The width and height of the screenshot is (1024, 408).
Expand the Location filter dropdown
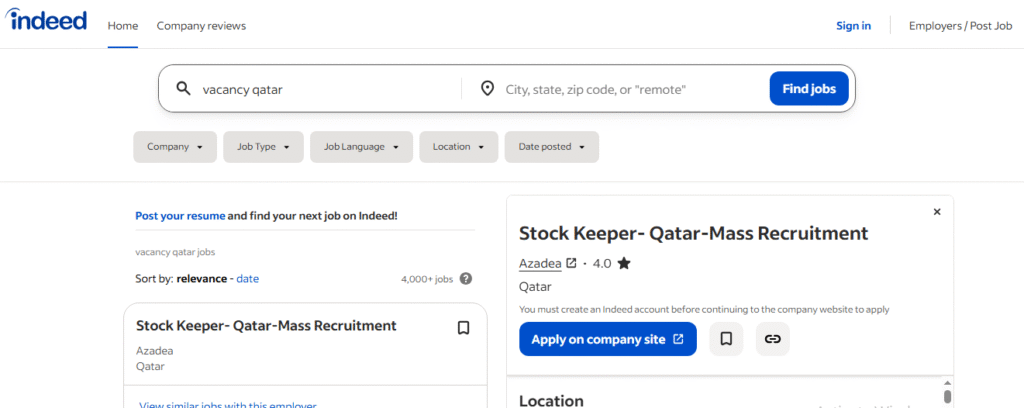tap(458, 147)
